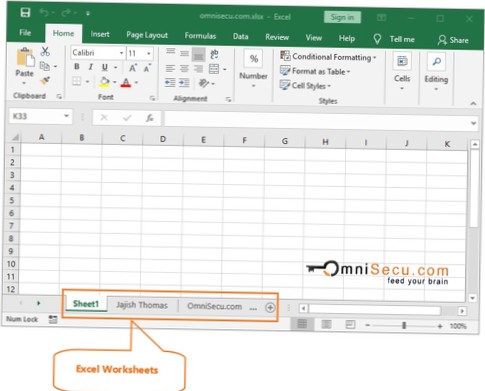Image resolution: width=485 pixels, height=391 pixels.
Task: Switch to the Page Layout tab
Action: tap(147, 35)
